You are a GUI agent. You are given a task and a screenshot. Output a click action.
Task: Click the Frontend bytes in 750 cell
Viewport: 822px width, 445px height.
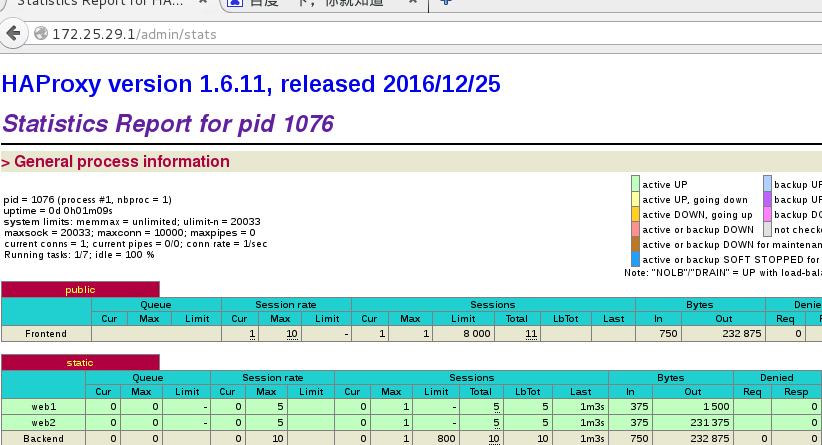click(x=658, y=334)
